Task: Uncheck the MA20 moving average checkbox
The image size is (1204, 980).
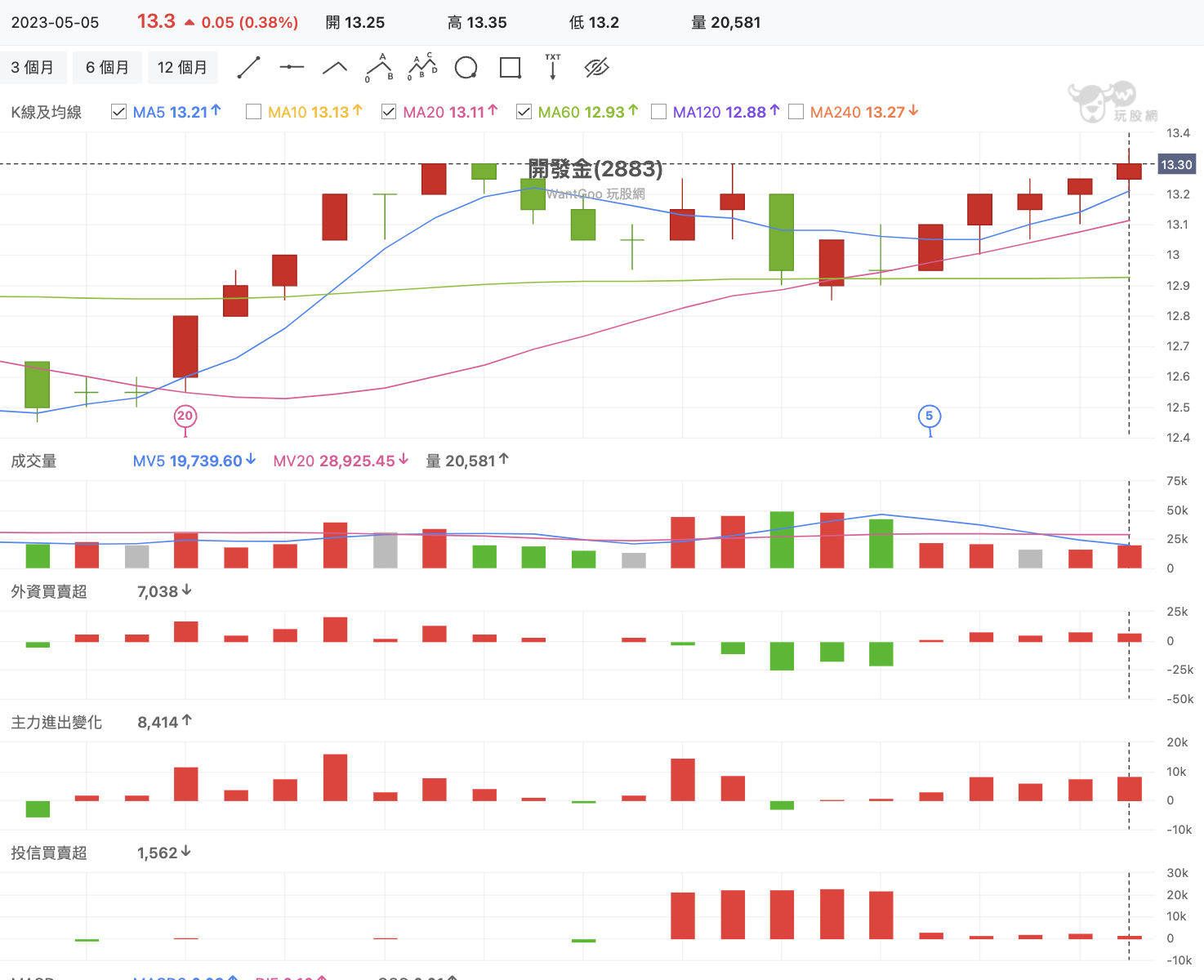Action: (x=389, y=112)
